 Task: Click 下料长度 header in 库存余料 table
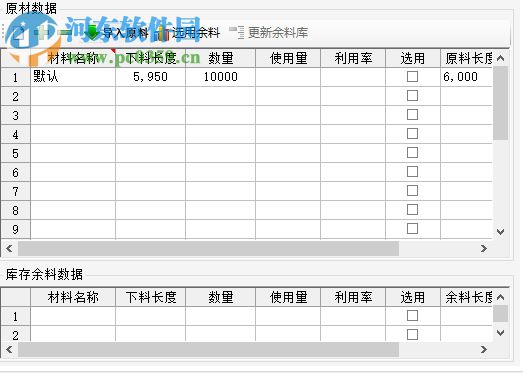150,297
